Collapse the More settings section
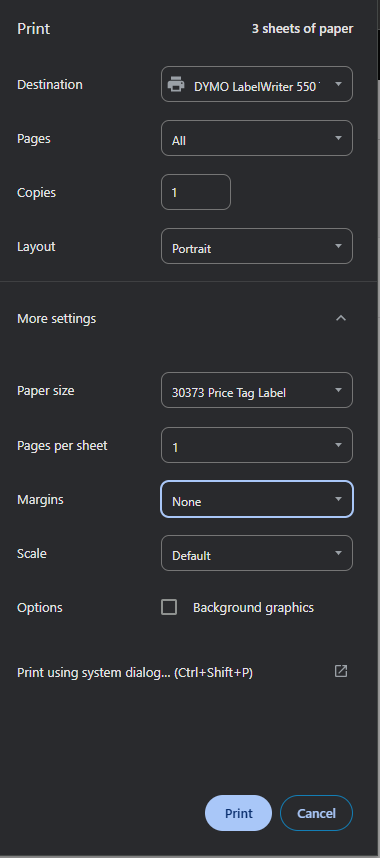380x858 pixels. [x=341, y=318]
